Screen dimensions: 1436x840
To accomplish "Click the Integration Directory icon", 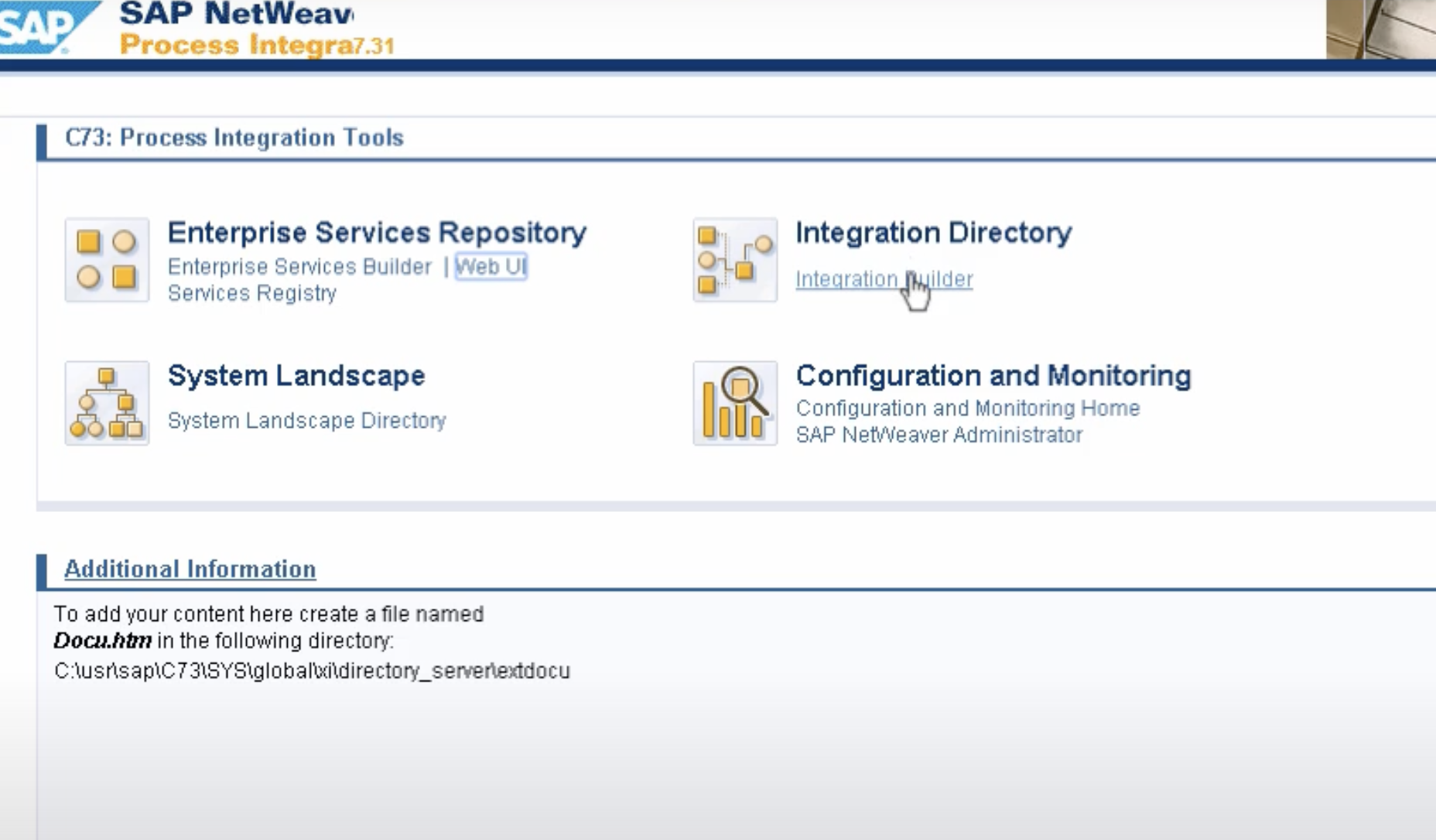I will pos(735,260).
